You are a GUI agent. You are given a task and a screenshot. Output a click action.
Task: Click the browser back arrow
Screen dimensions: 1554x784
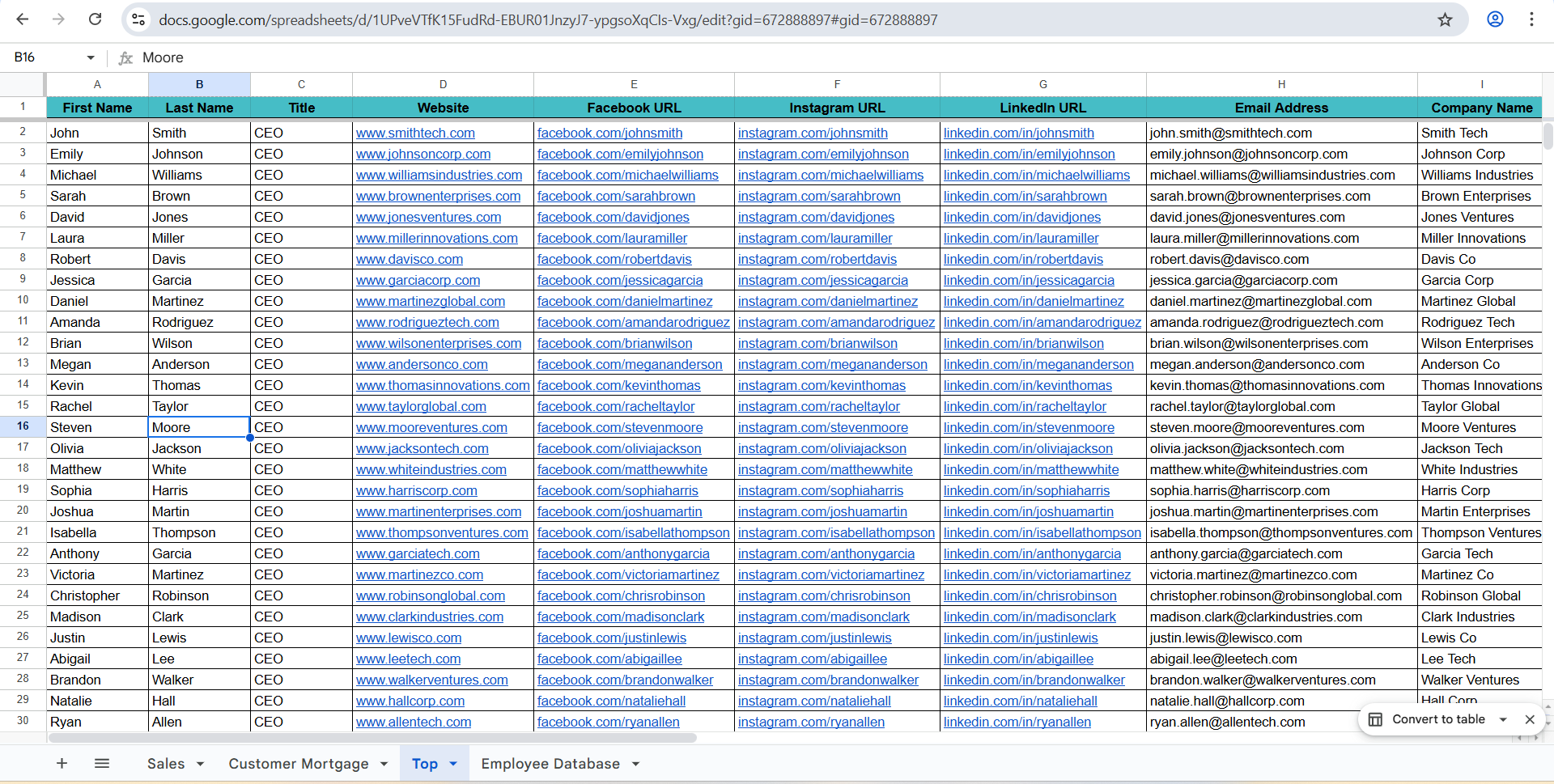pos(23,19)
